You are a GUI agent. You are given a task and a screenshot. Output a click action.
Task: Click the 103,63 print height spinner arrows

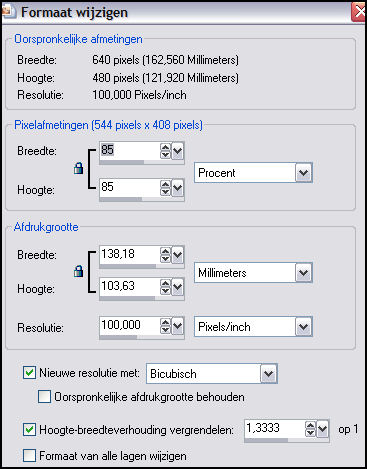(x=165, y=287)
